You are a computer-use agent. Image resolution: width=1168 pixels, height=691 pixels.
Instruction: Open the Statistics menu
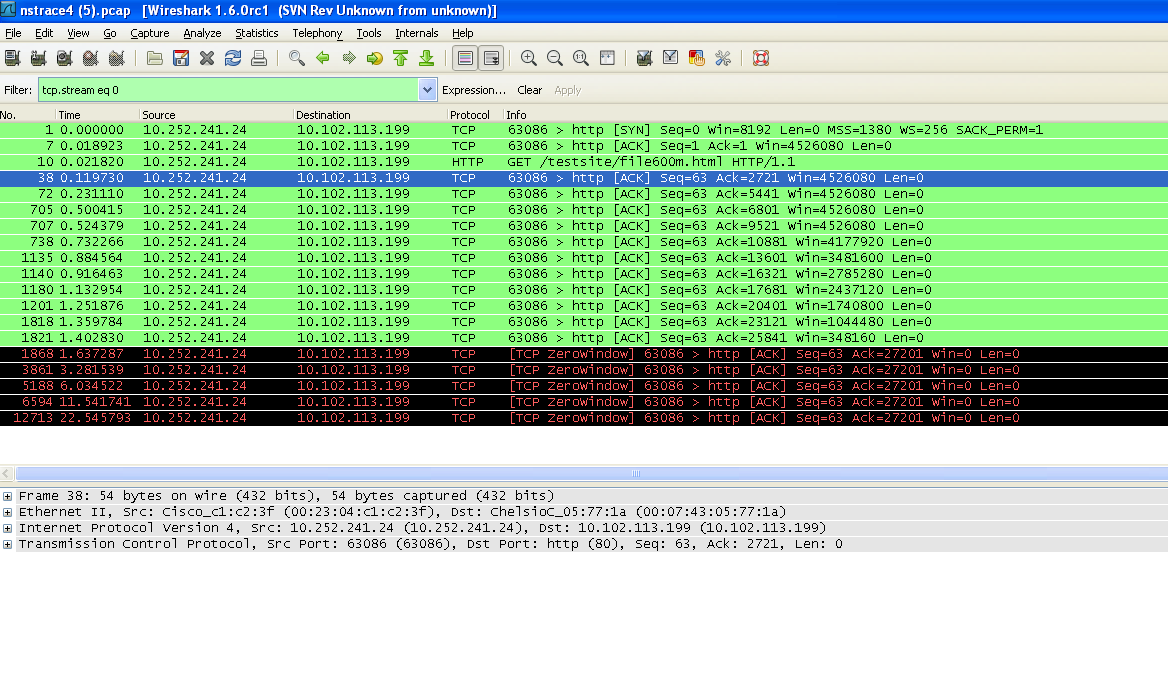coord(257,33)
